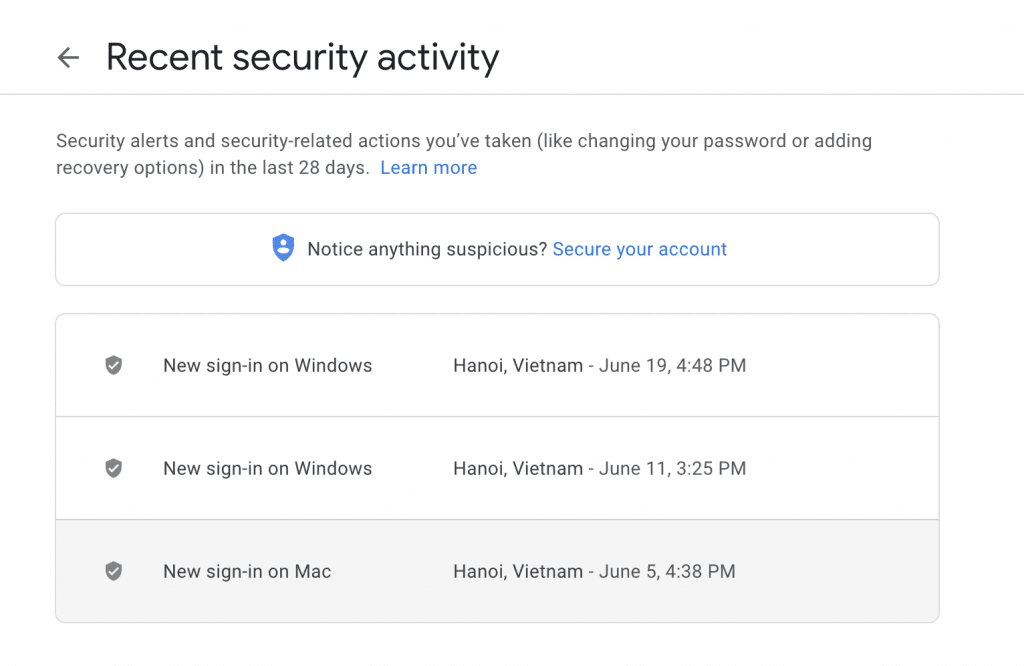Click the "June 19, 4:48 PM" timestamp
Viewport: 1024px width, 666px height.
tap(672, 365)
